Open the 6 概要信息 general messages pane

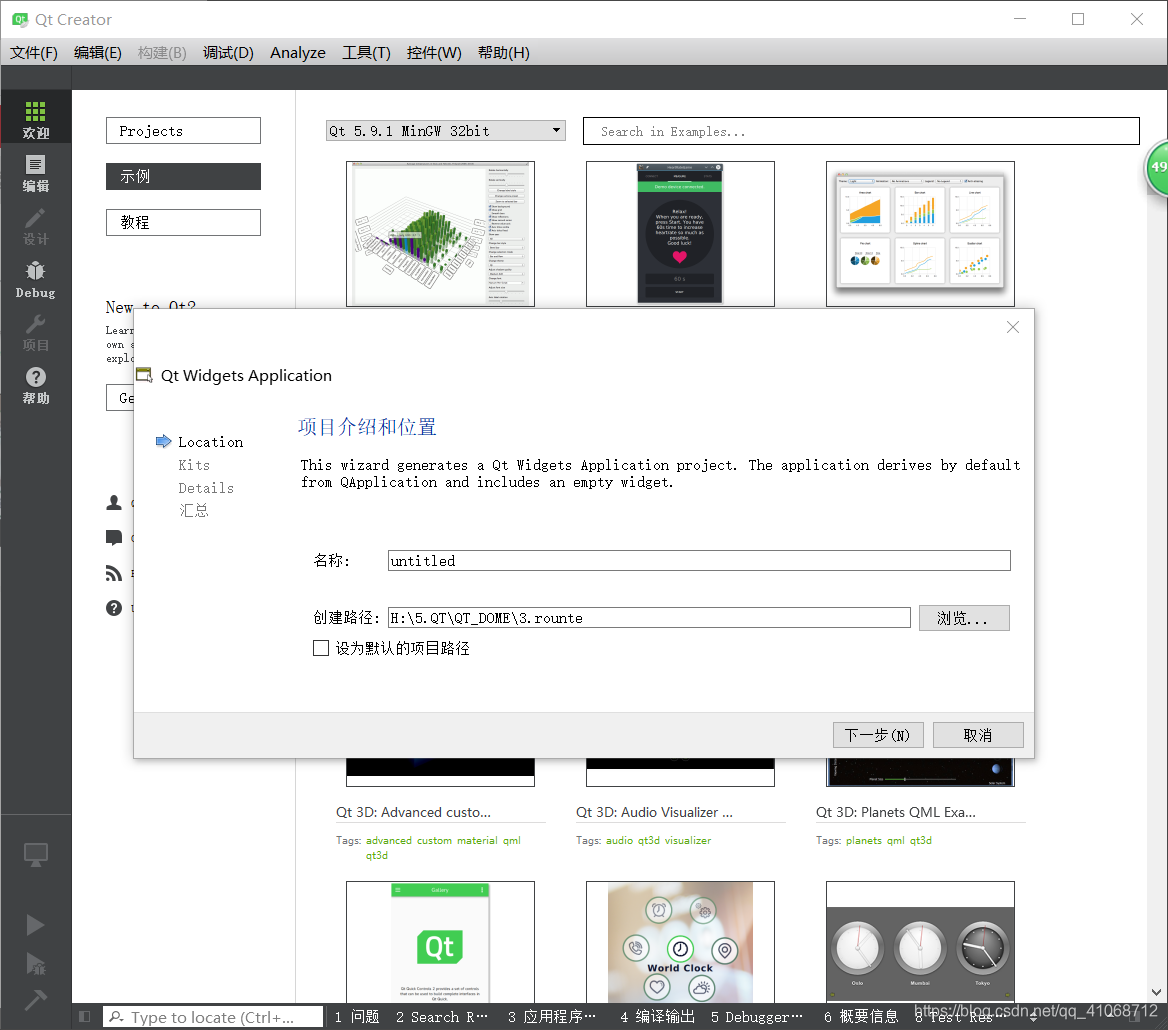[x=861, y=1017]
